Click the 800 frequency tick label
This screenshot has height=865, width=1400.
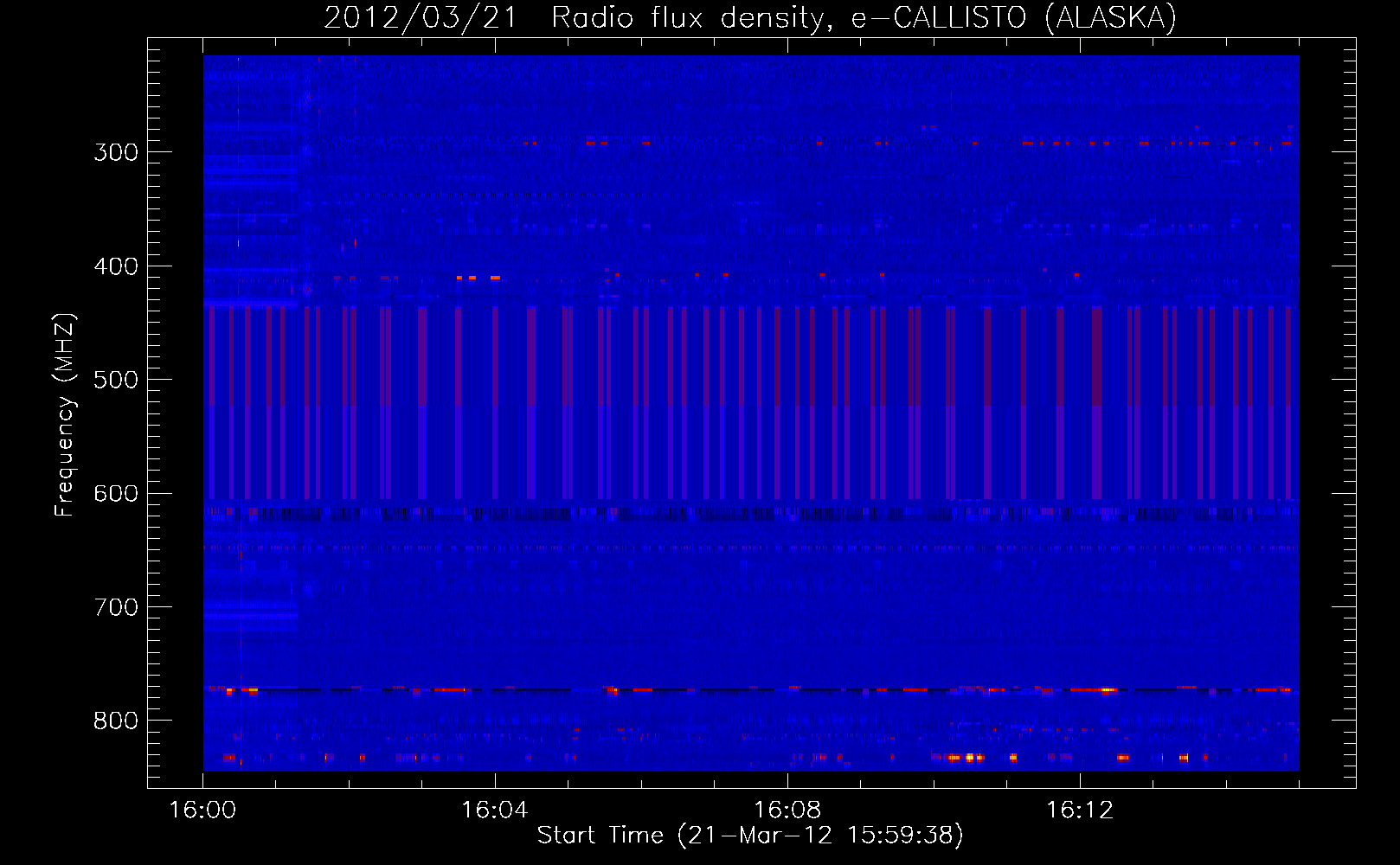coord(116,721)
